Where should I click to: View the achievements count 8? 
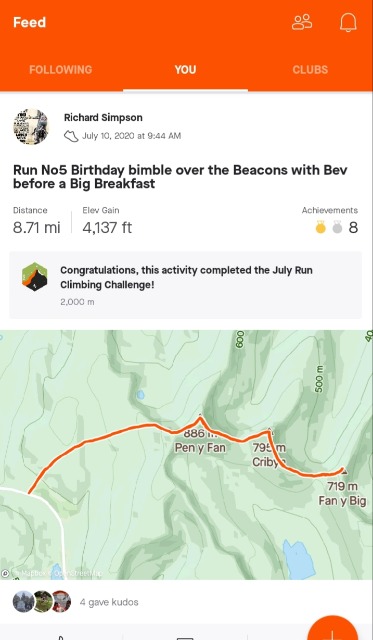[353, 227]
